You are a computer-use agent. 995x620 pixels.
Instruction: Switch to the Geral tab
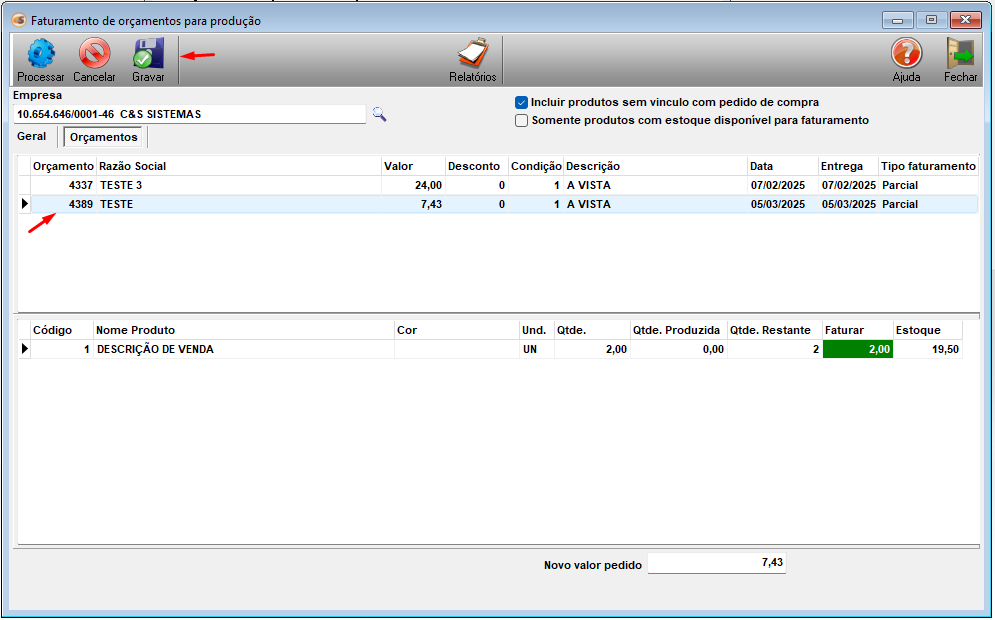(x=32, y=136)
